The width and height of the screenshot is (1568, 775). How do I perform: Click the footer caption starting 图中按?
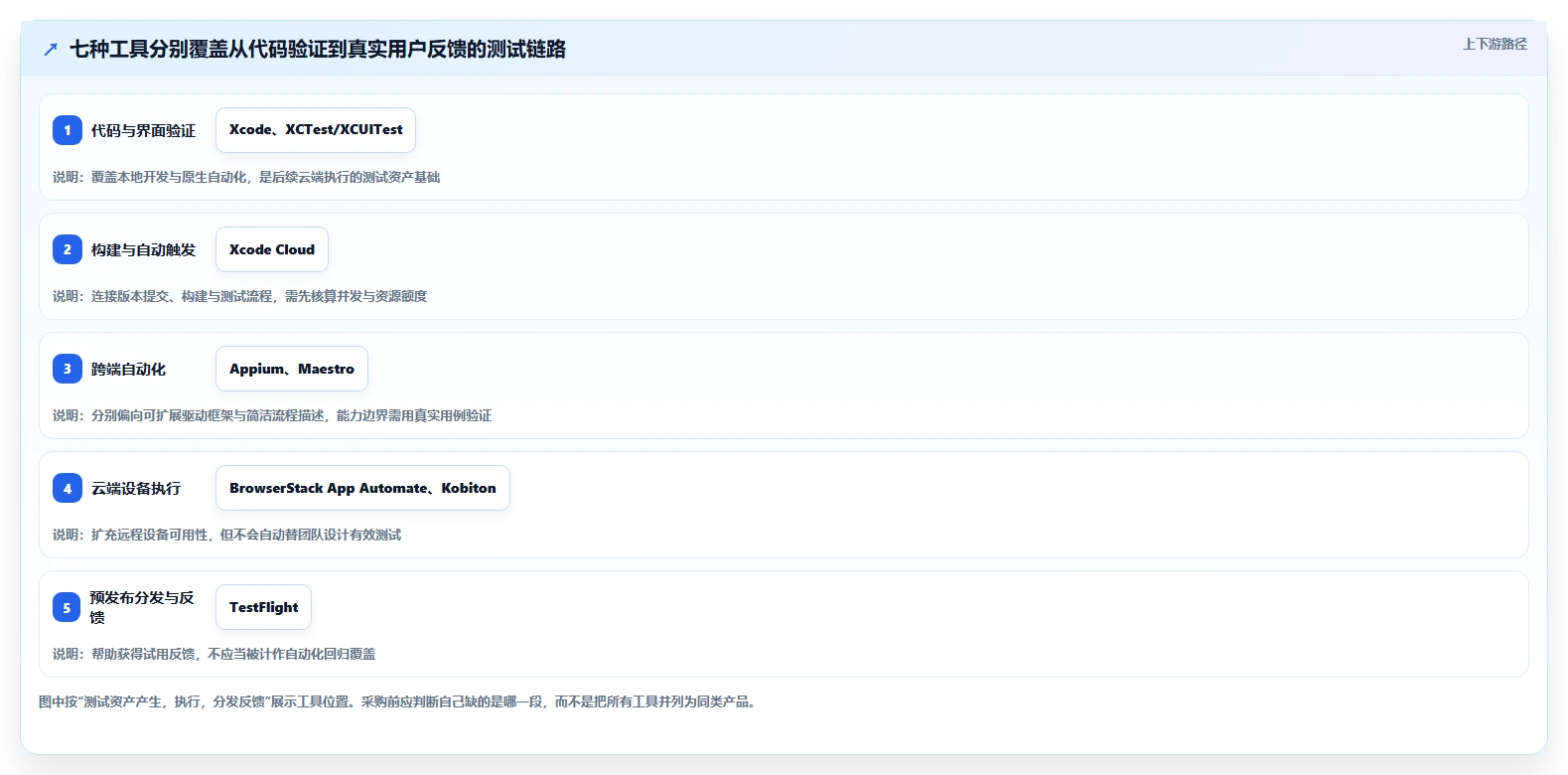(399, 701)
